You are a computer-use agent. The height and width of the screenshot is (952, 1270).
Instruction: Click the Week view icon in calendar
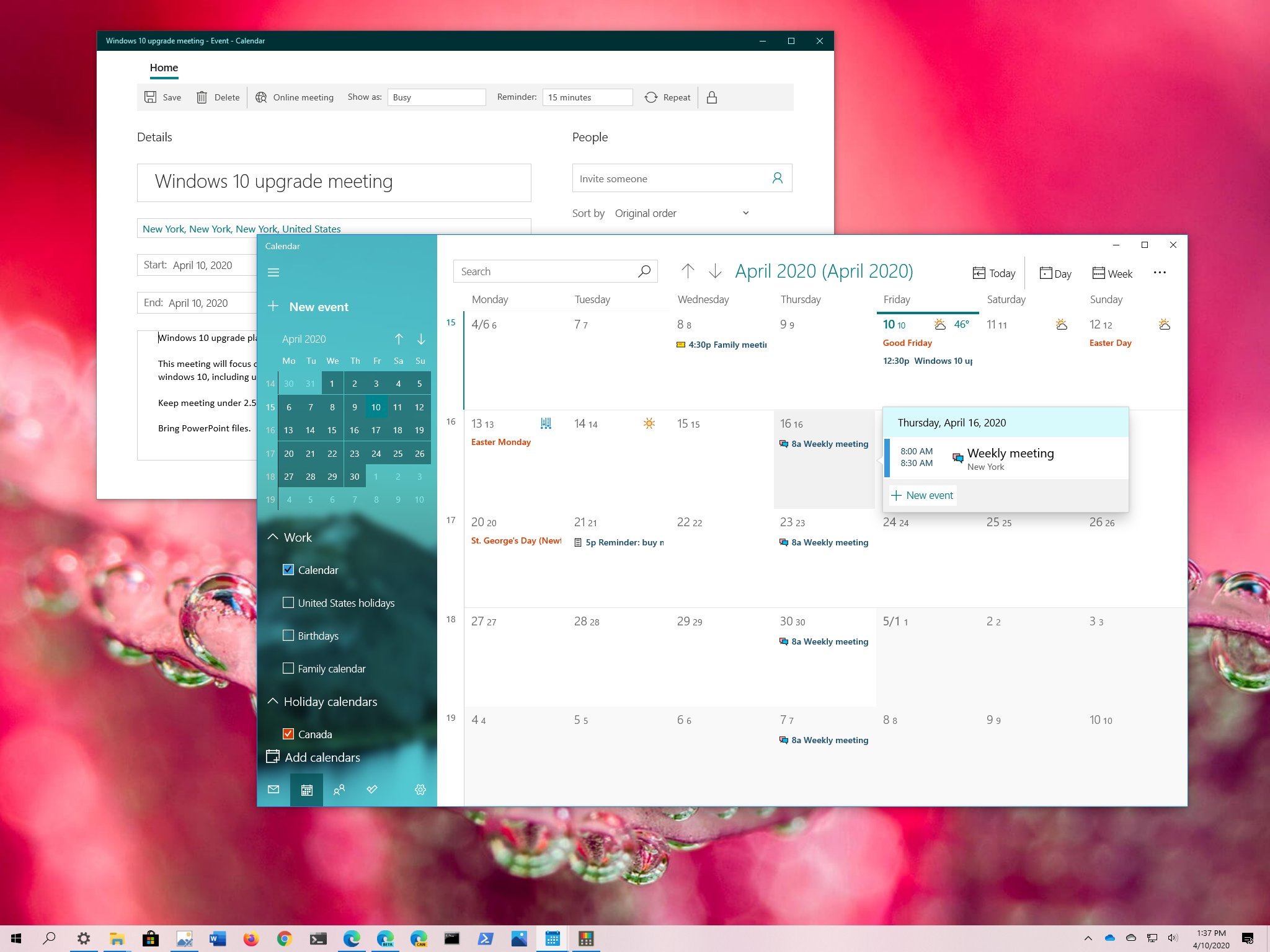1113,273
